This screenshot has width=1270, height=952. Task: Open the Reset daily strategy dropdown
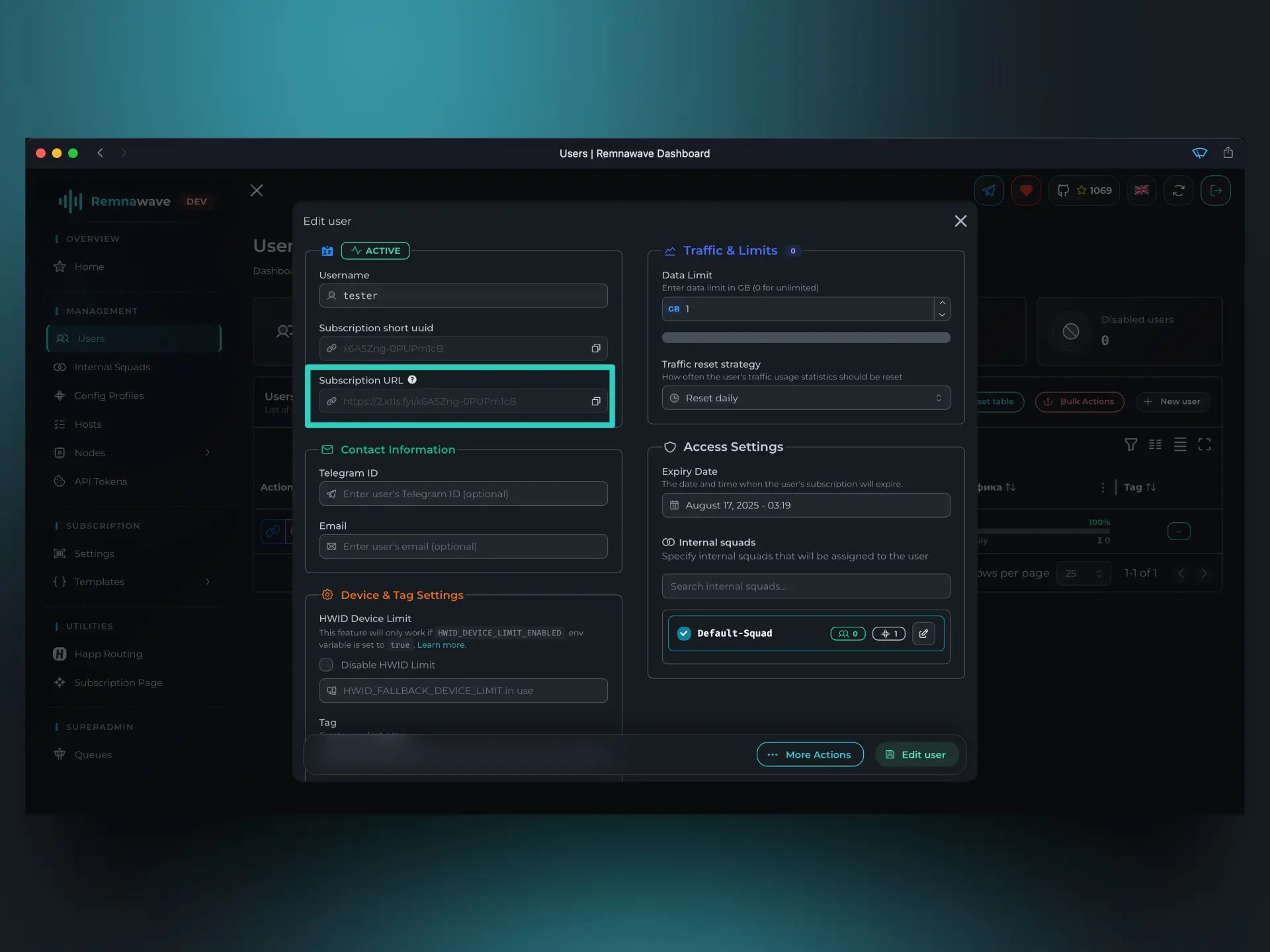pyautogui.click(x=805, y=398)
